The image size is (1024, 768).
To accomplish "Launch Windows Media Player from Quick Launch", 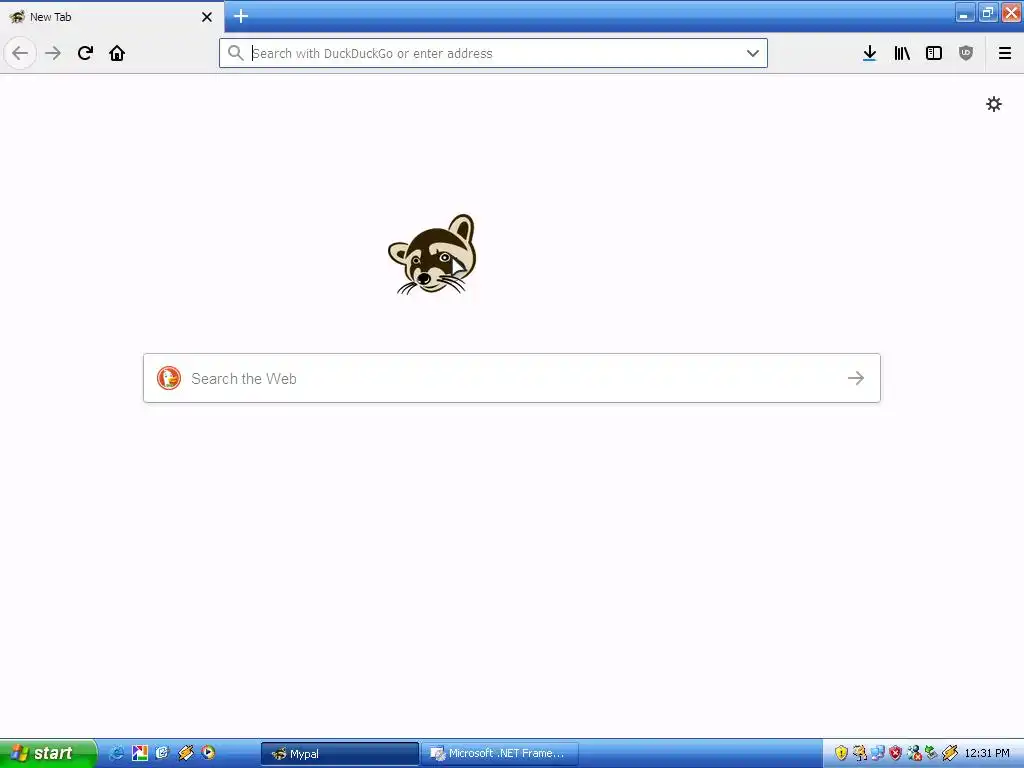I will [208, 753].
